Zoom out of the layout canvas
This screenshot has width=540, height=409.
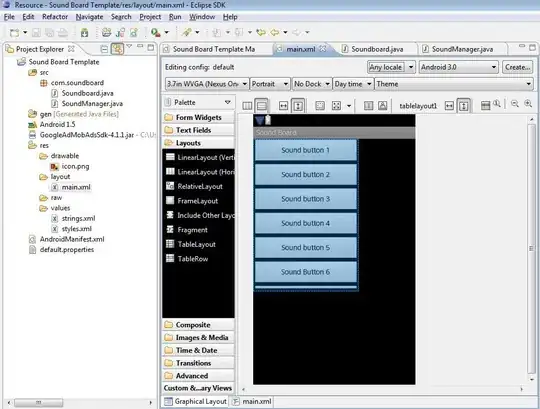click(515, 104)
